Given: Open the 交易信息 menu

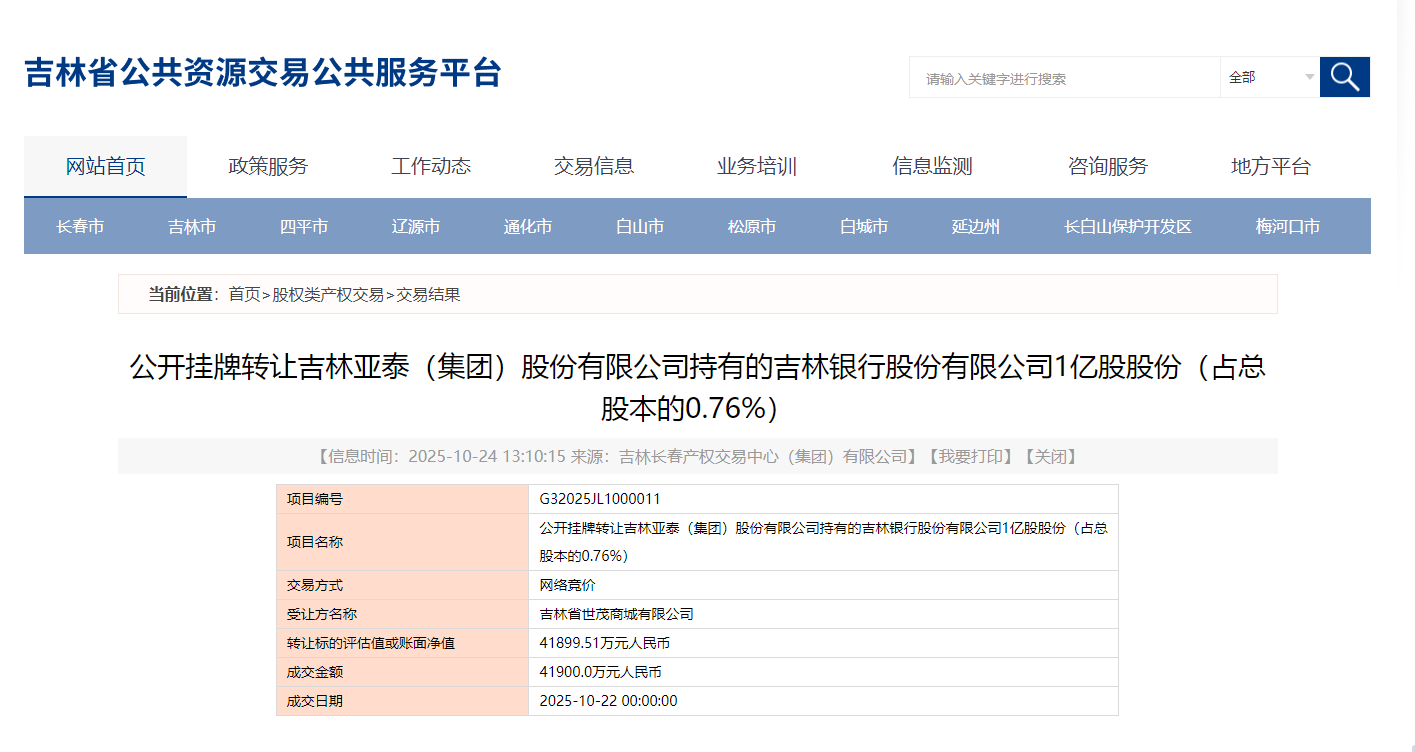Looking at the screenshot, I should pos(594,167).
